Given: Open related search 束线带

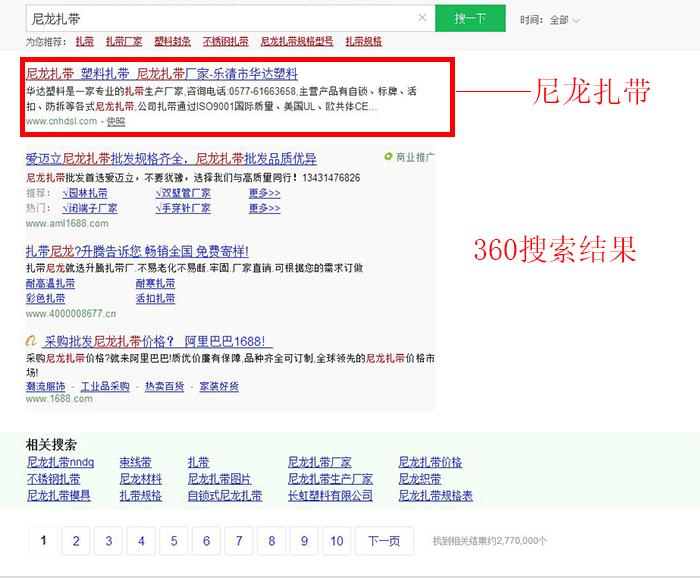Looking at the screenshot, I should 135,462.
